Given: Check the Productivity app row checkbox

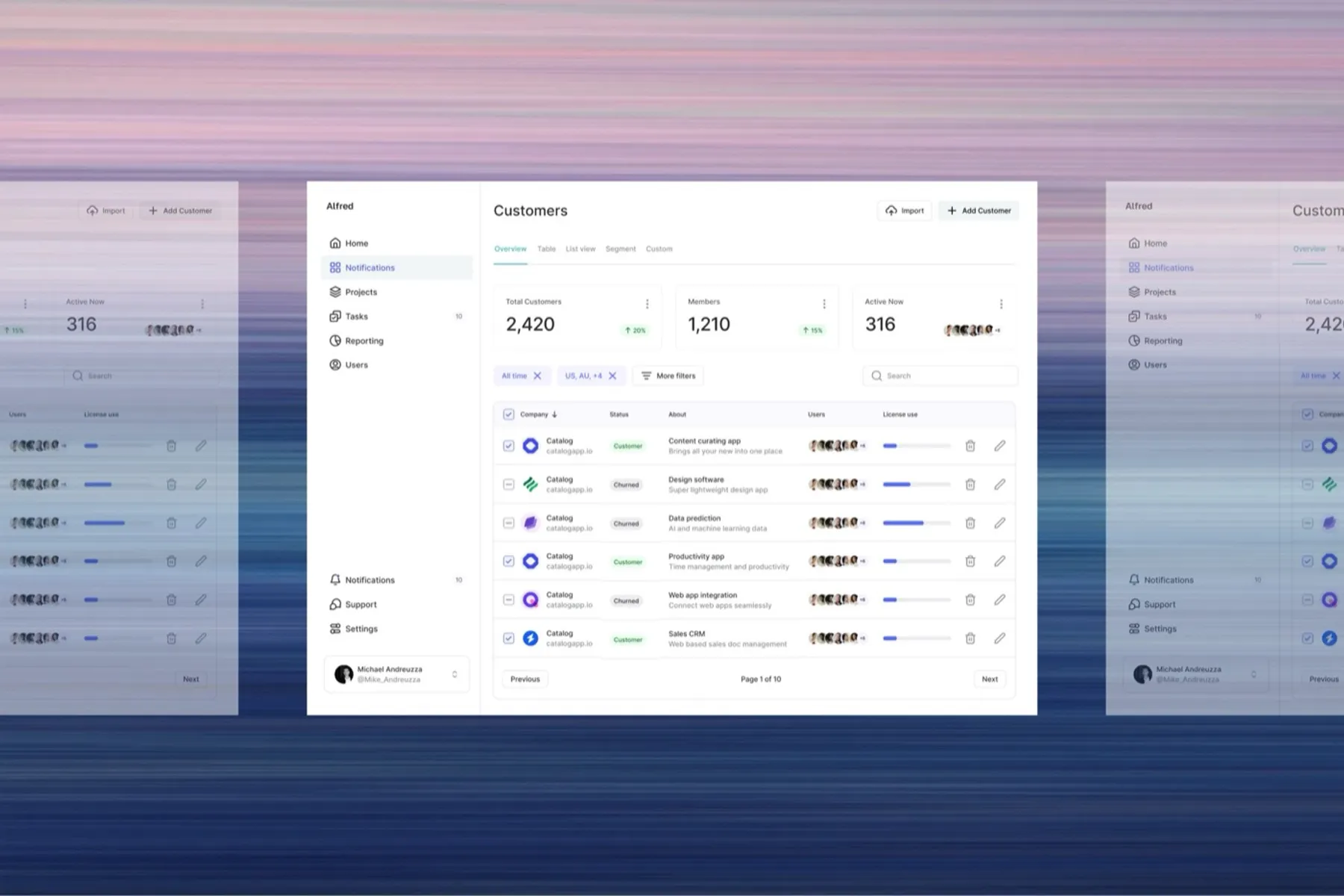Looking at the screenshot, I should click(x=508, y=561).
